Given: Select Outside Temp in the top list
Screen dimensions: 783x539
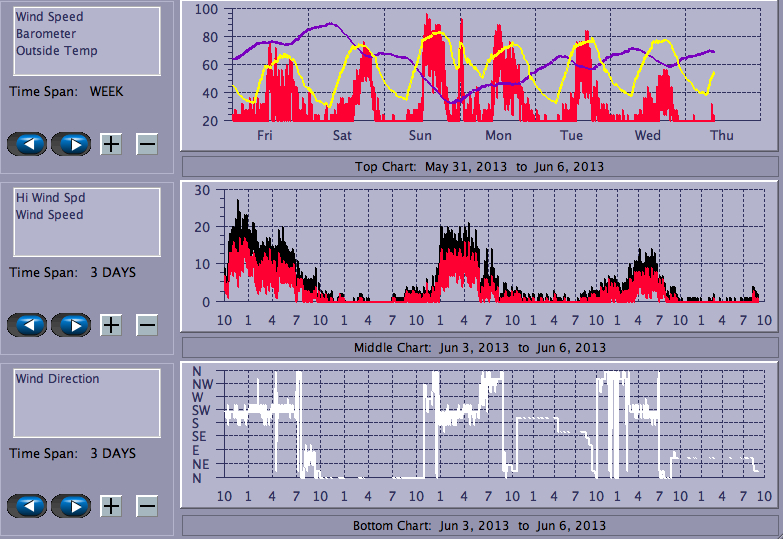Looking at the screenshot, I should coord(56,51).
